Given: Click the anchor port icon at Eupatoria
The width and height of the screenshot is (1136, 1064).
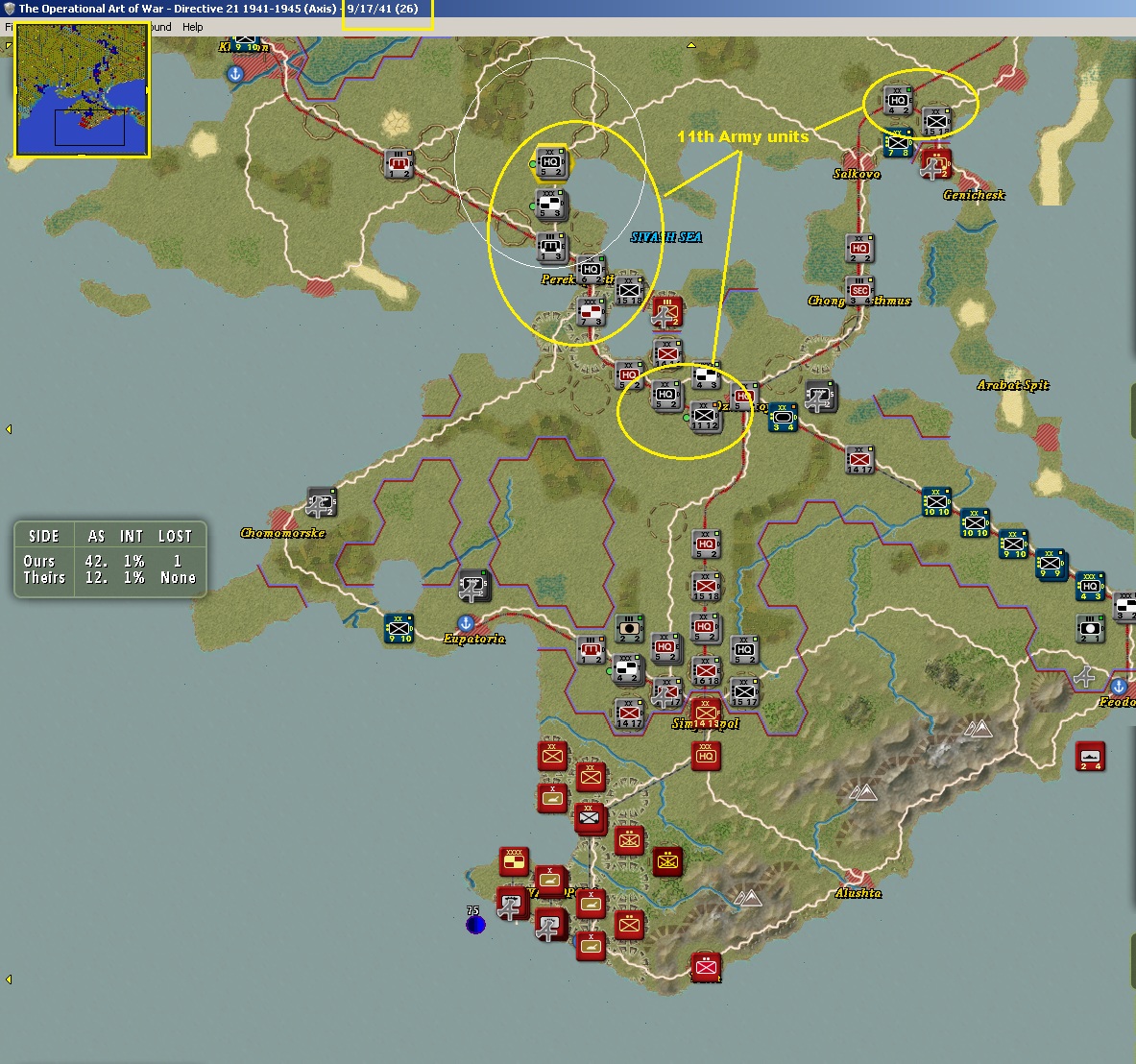Looking at the screenshot, I should click(466, 623).
